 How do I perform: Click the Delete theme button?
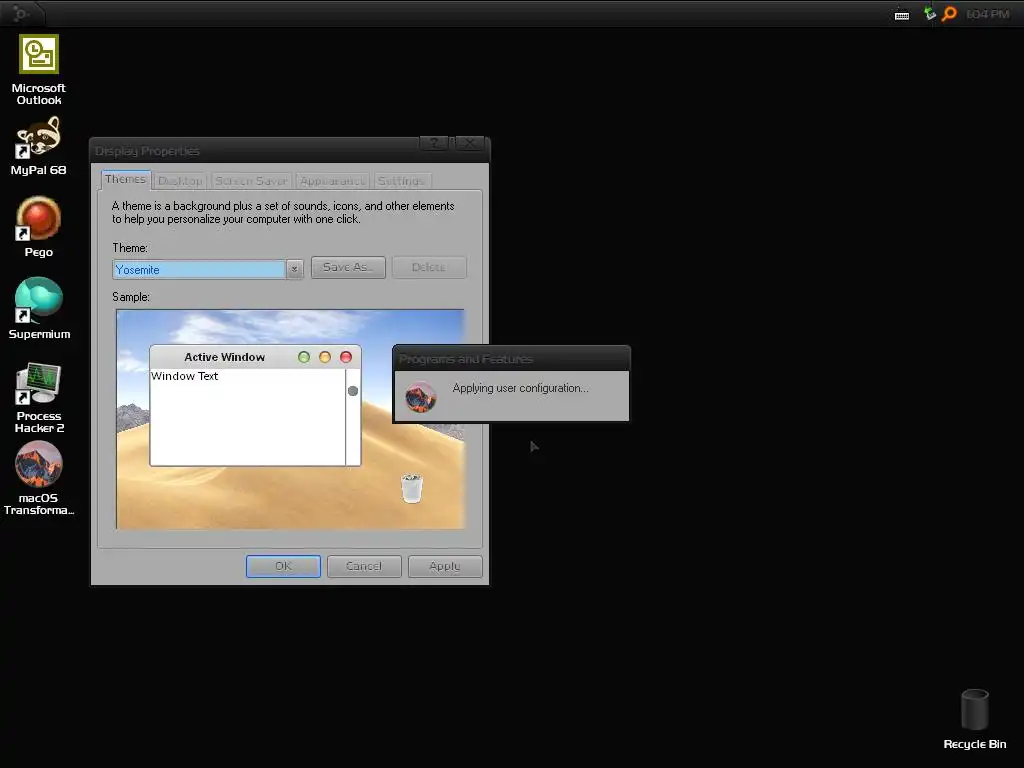(429, 267)
